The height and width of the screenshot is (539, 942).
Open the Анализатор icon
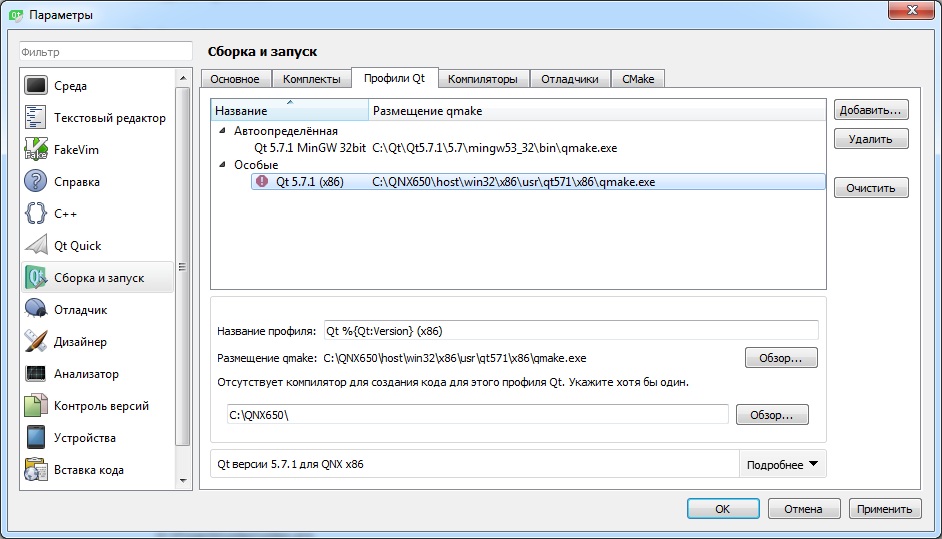(35, 373)
